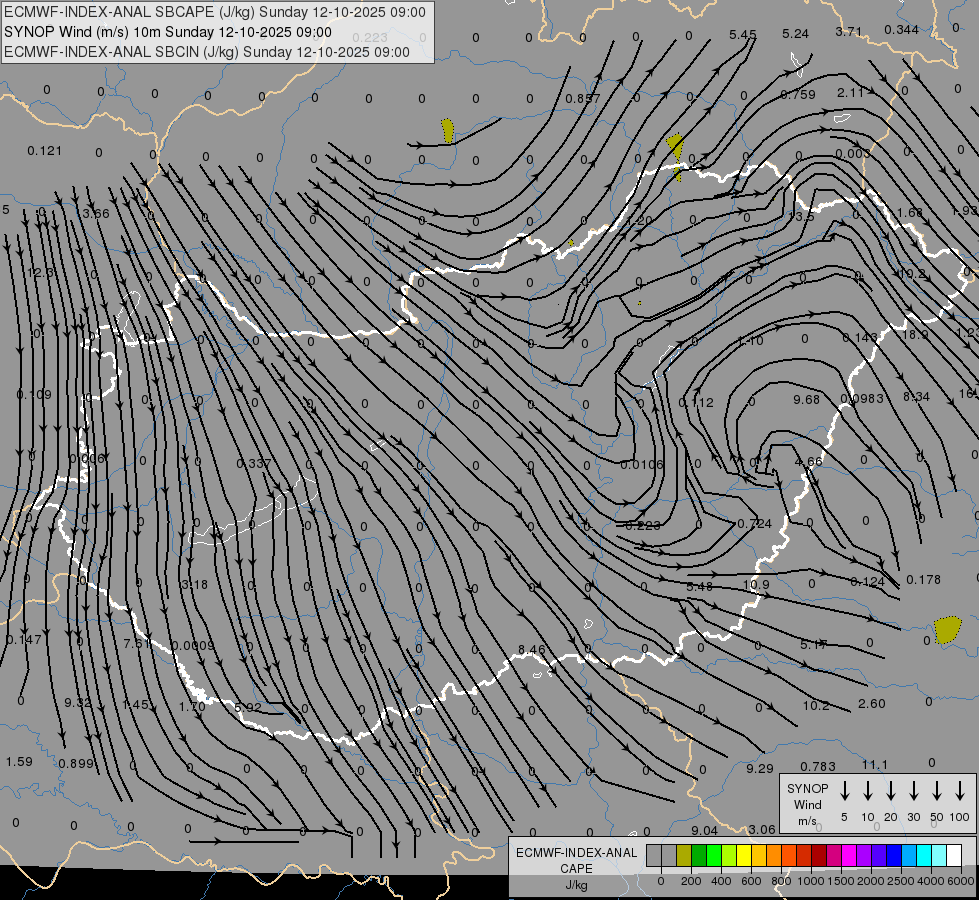Click the map value 0.178
The width and height of the screenshot is (979, 900).
point(923,580)
